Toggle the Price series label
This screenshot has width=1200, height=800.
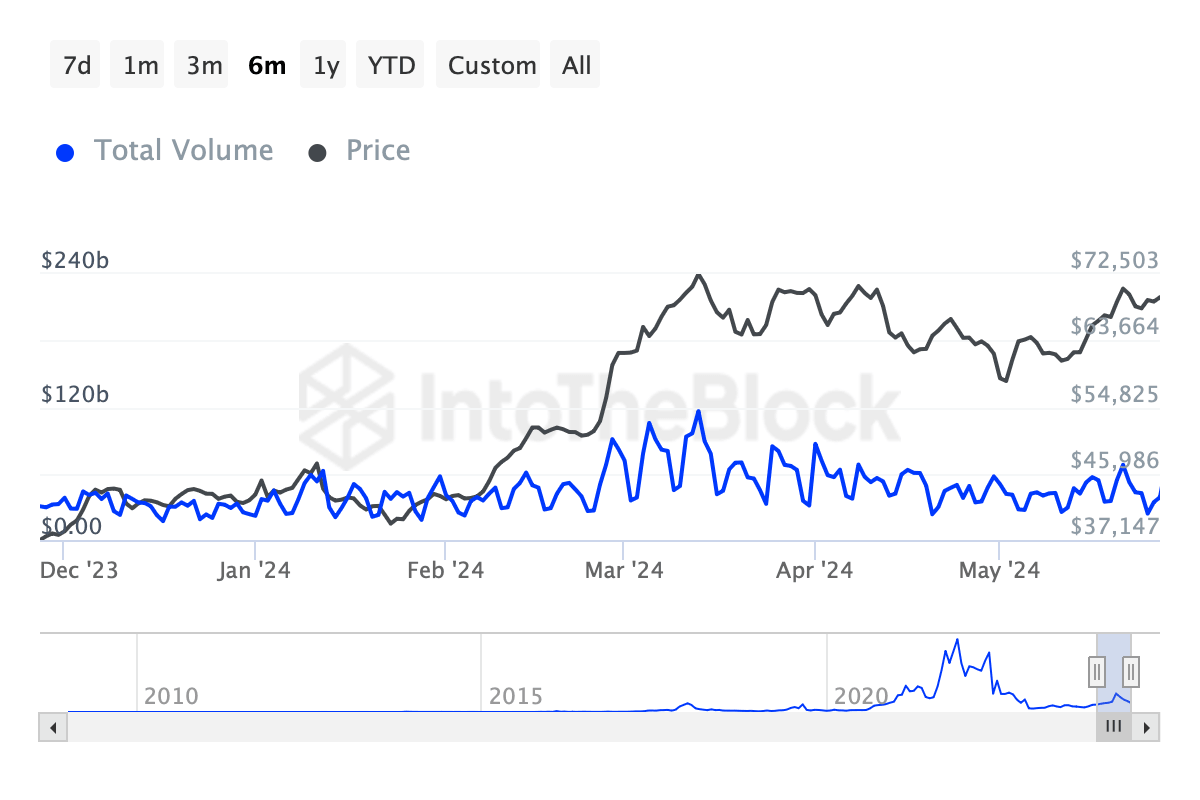pyautogui.click(x=378, y=151)
